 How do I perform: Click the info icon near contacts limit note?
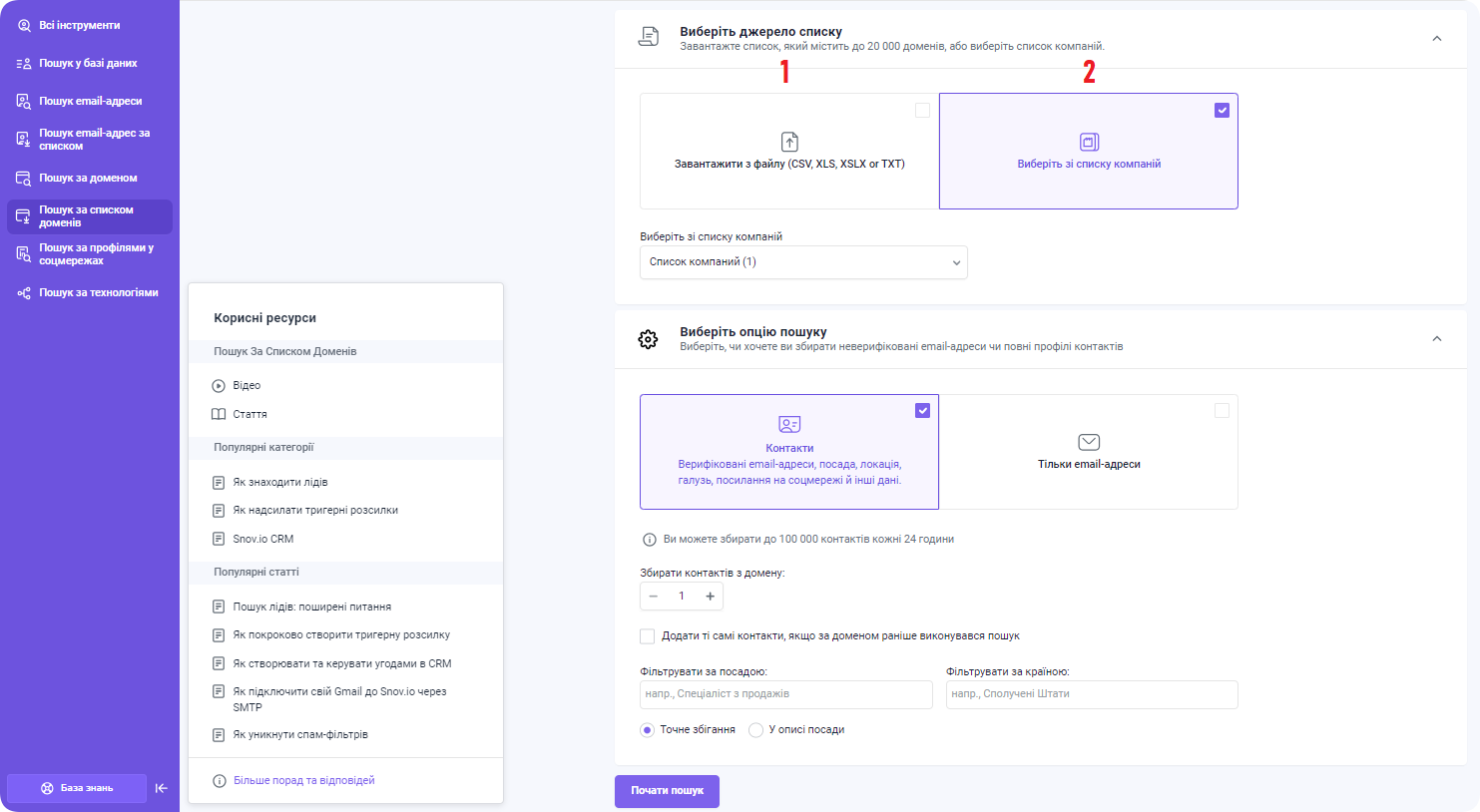(x=650, y=540)
